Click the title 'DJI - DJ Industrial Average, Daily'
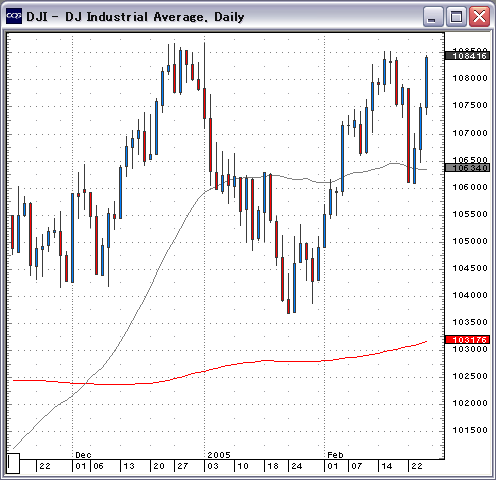The height and width of the screenshot is (480, 496). 135,17
